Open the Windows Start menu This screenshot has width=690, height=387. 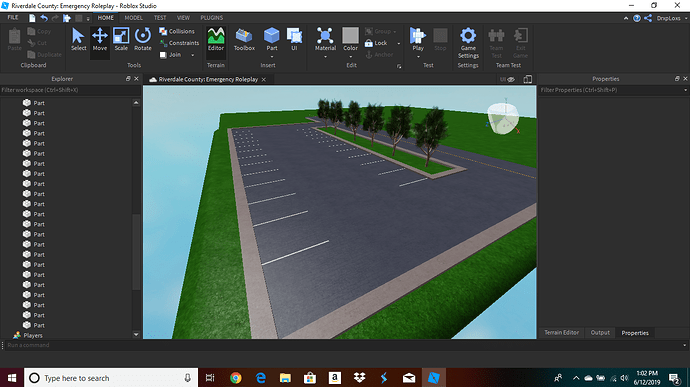[x=12, y=378]
